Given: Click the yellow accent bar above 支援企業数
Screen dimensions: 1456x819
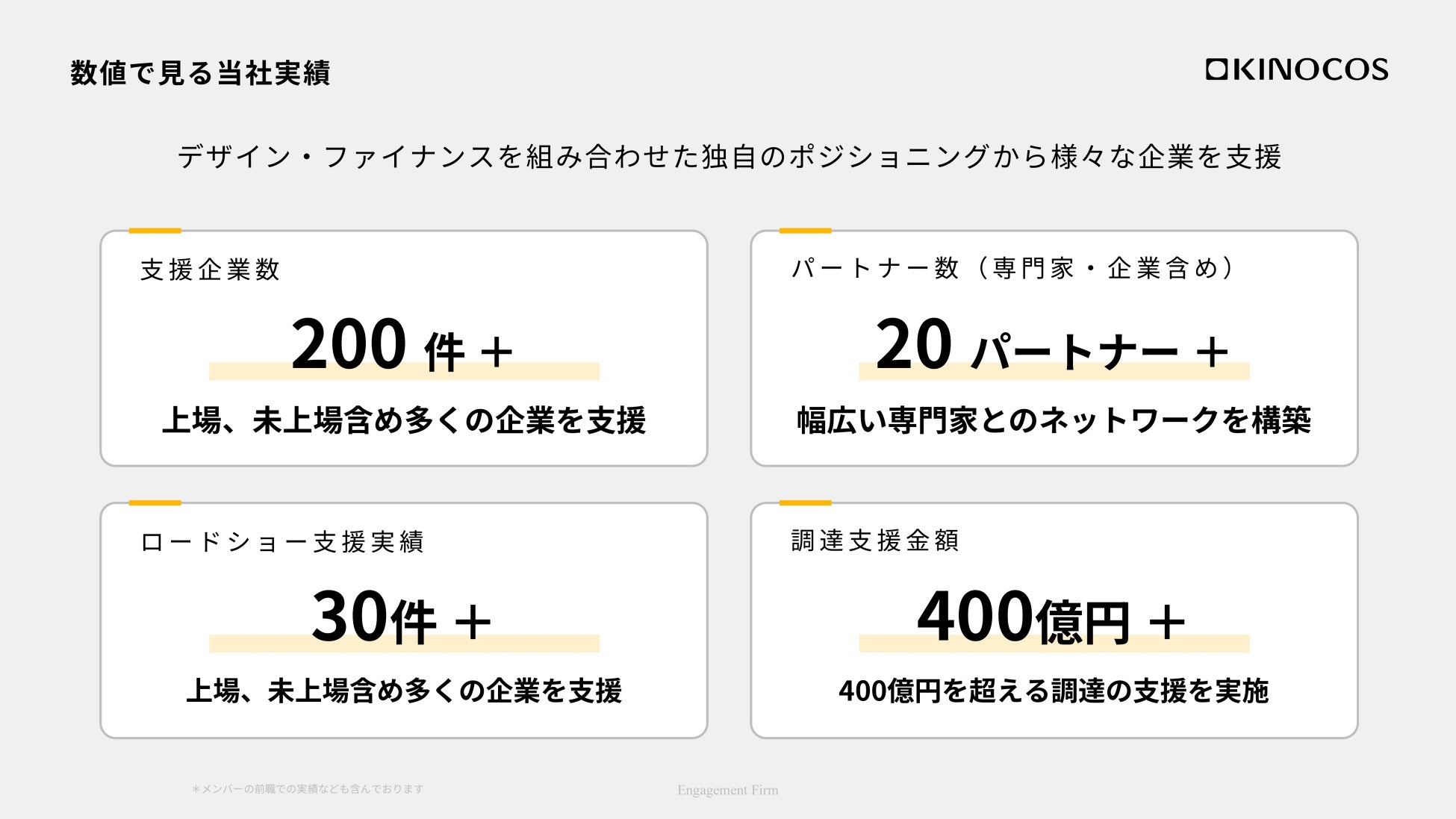Looking at the screenshot, I should click(x=155, y=231).
